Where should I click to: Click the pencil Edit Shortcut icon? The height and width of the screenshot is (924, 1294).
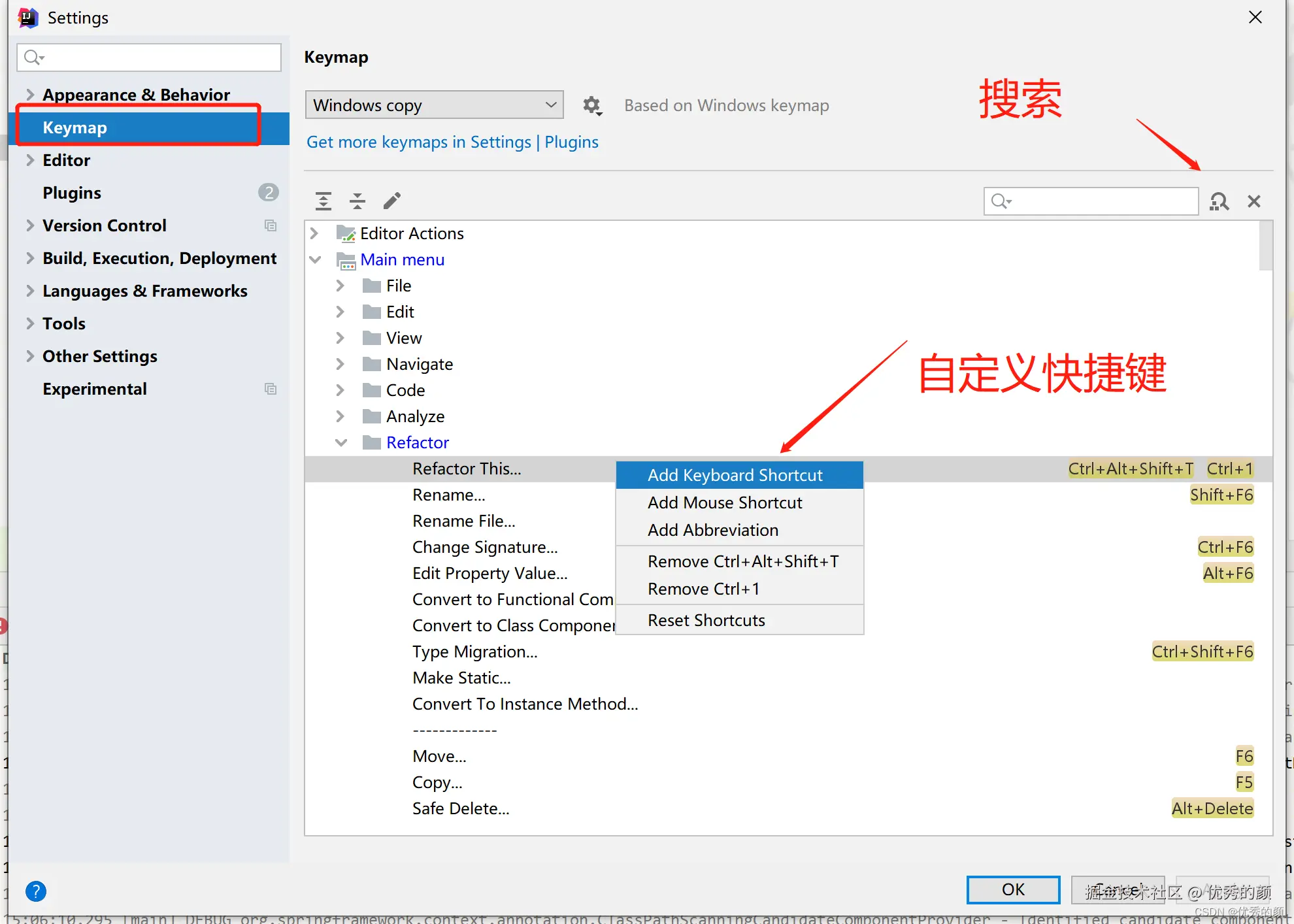[x=392, y=201]
